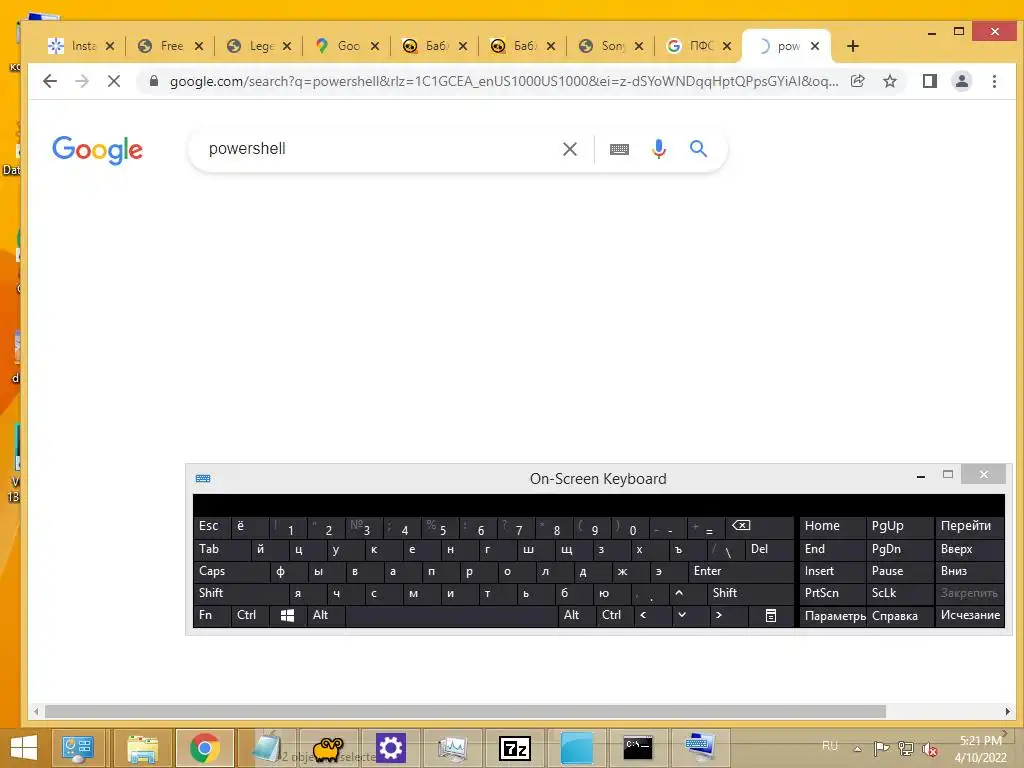Click the address bar URL

[x=504, y=81]
